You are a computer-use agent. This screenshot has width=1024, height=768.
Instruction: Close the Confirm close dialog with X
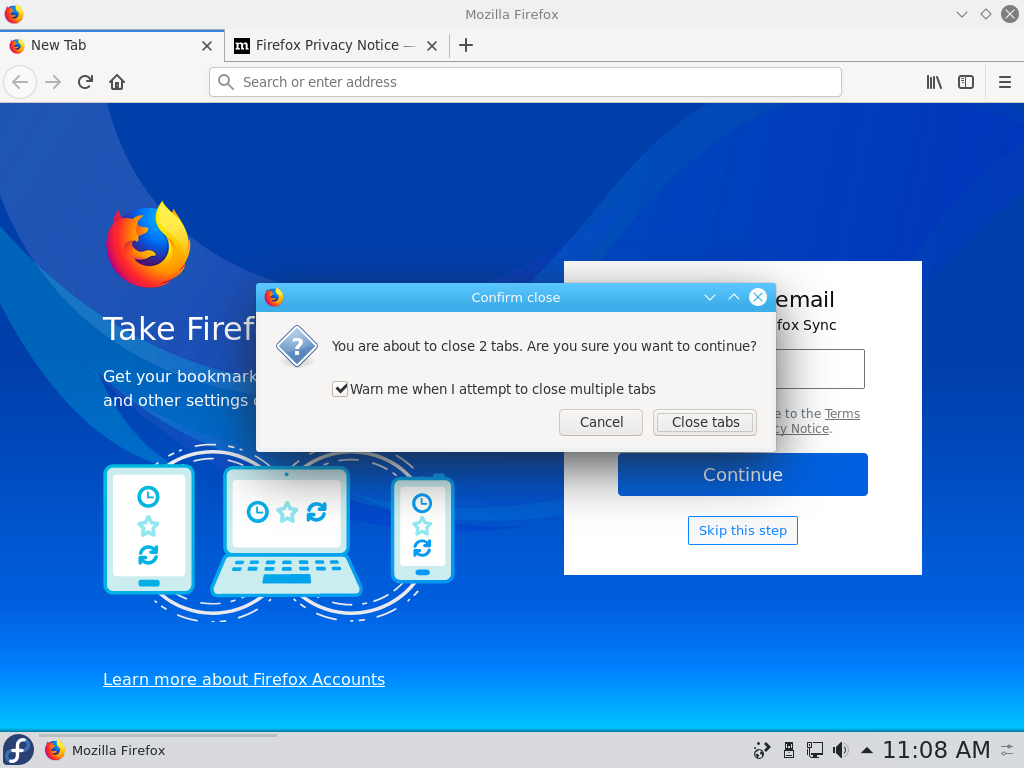tap(758, 298)
